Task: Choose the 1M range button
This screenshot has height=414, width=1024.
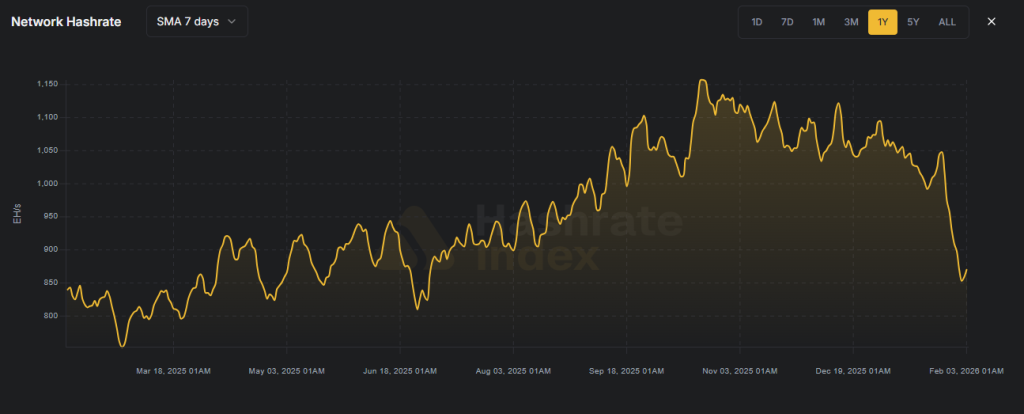Action: point(819,22)
